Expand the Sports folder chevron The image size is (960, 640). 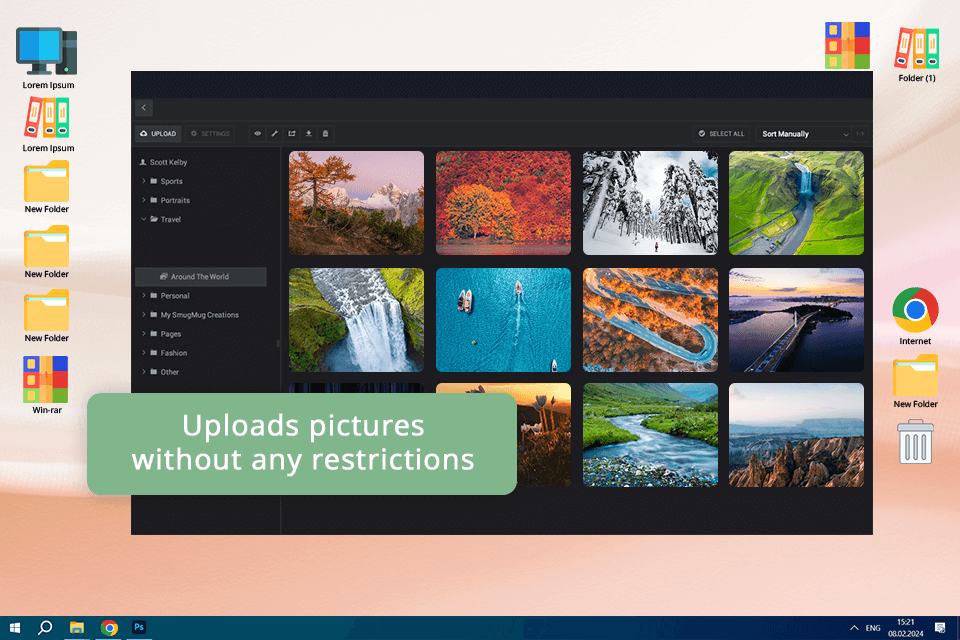(144, 181)
